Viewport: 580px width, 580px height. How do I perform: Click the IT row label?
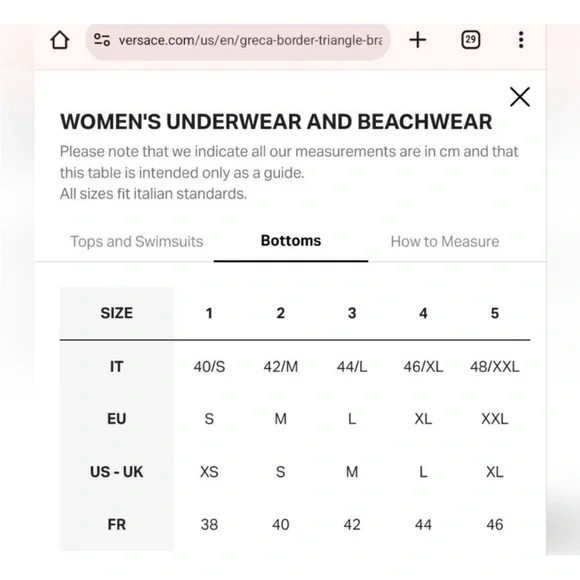pos(117,367)
